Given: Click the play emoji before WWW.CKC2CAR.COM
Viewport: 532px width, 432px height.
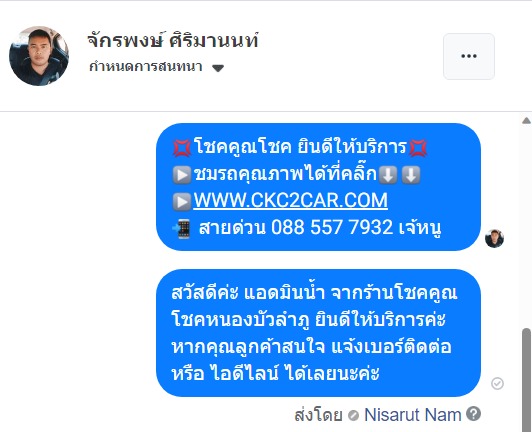Looking at the screenshot, I should pyautogui.click(x=182, y=202).
